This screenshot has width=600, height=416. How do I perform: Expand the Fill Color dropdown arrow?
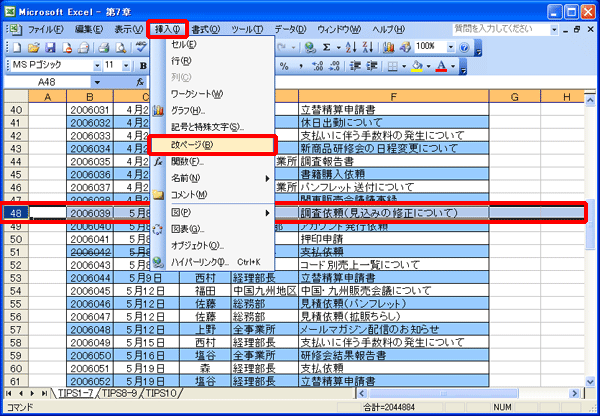428,66
